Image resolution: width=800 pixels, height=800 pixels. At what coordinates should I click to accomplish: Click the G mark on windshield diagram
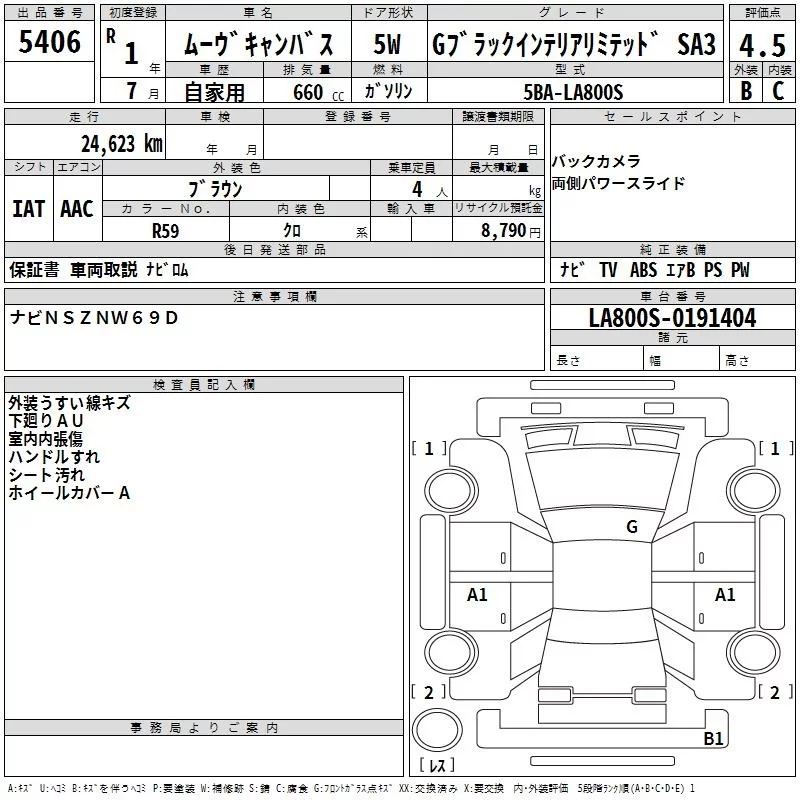(x=632, y=526)
